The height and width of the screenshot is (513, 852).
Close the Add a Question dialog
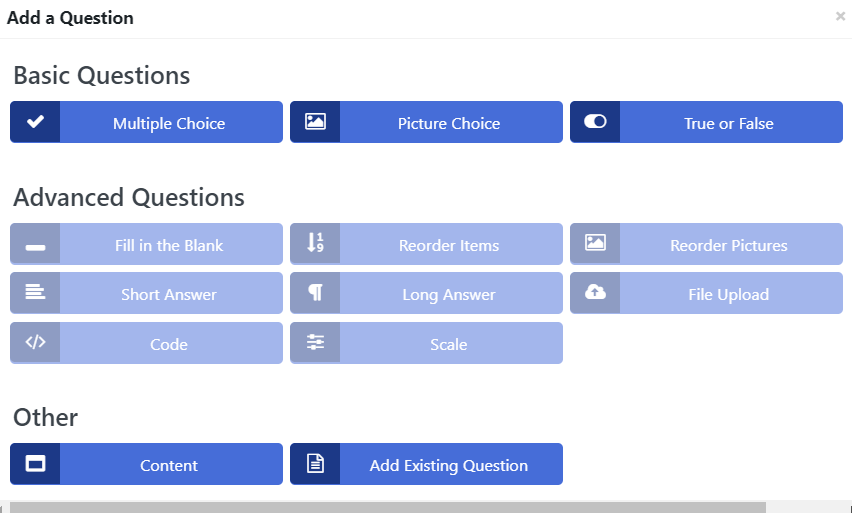point(840,17)
